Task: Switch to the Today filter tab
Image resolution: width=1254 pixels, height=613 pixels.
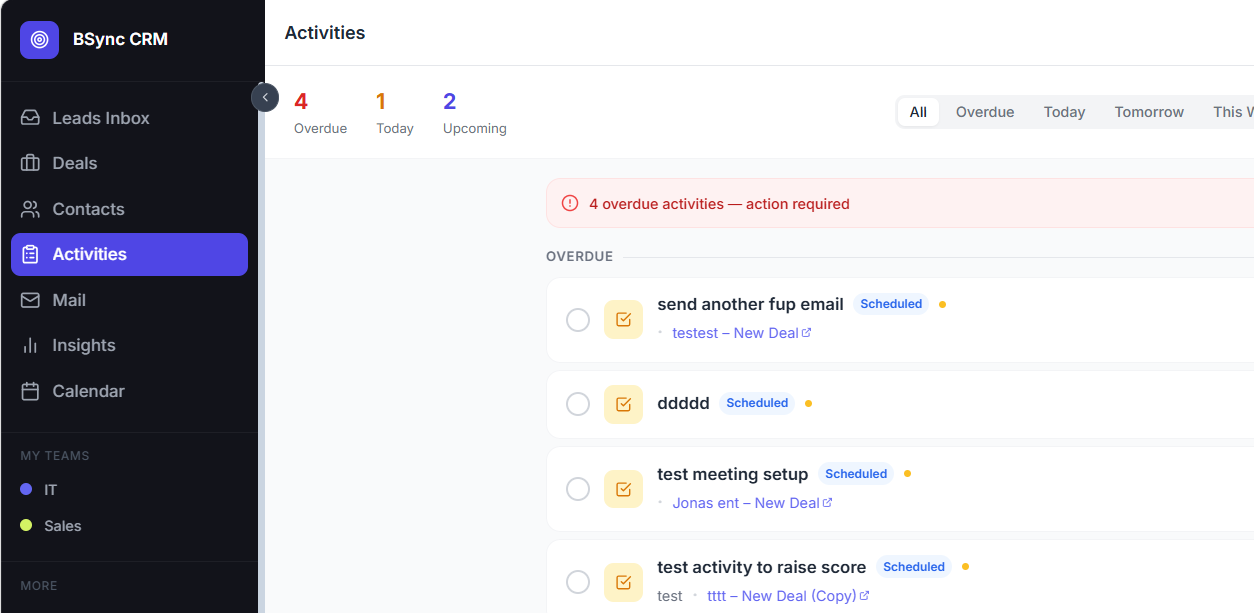Action: tap(1064, 112)
